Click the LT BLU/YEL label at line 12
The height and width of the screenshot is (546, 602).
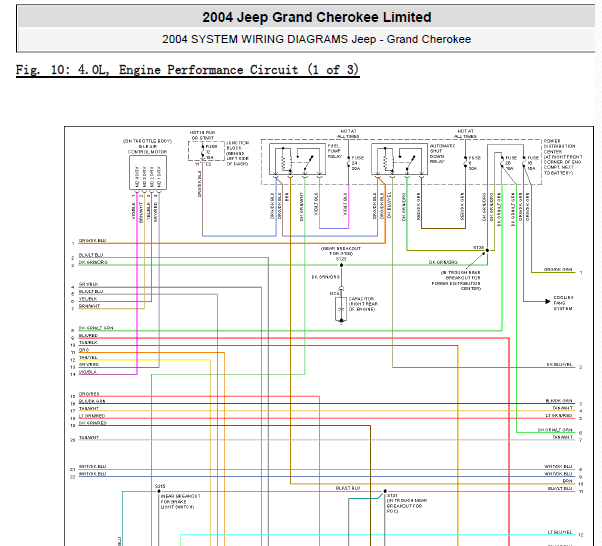click(x=560, y=532)
